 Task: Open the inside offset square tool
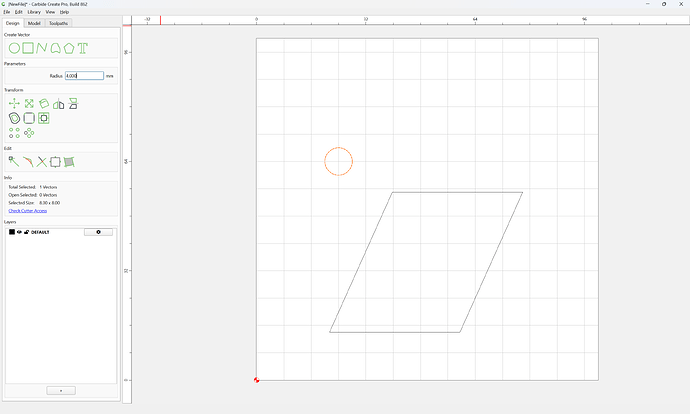tap(44, 118)
